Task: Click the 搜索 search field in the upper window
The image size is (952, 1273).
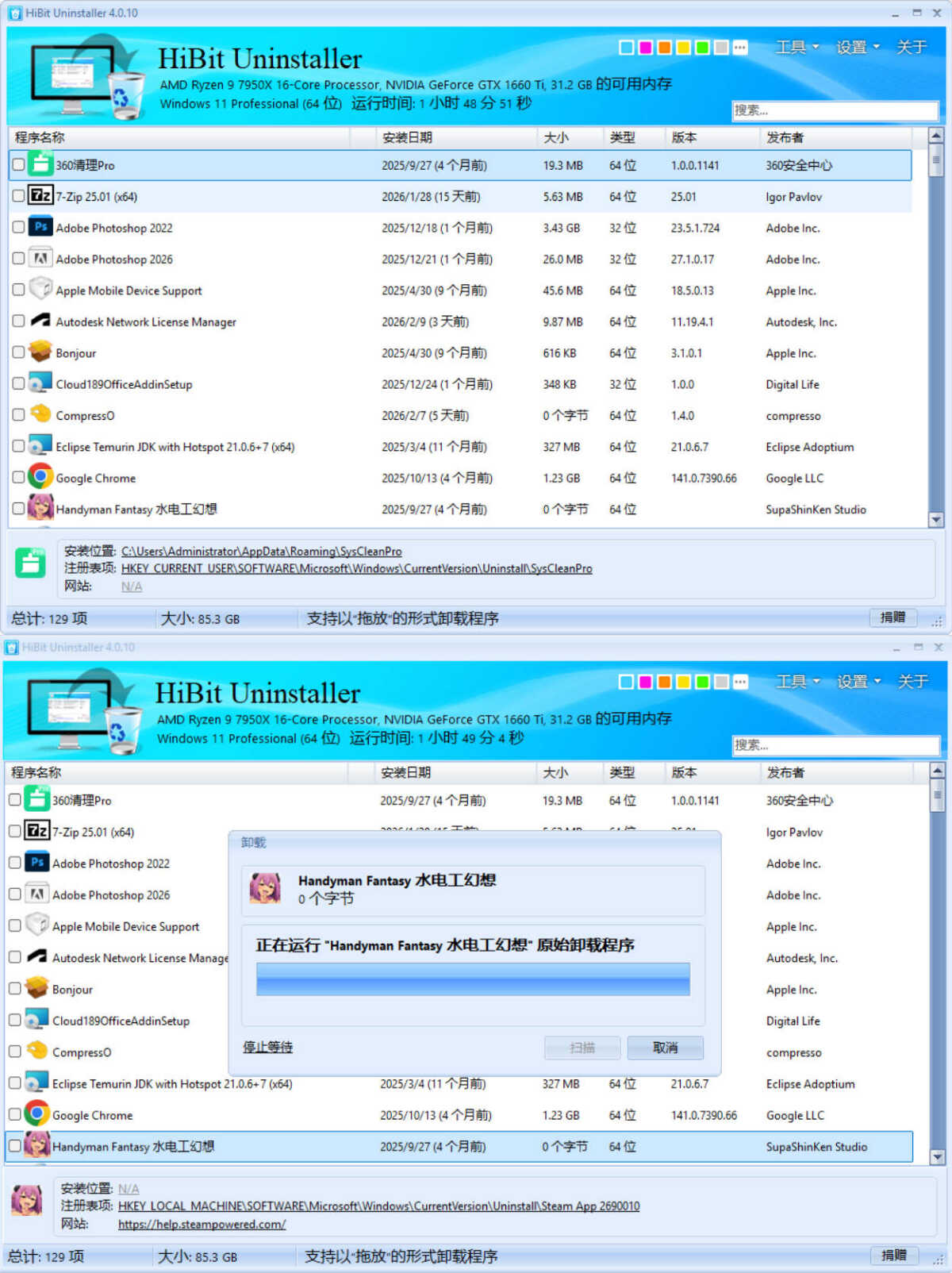Action: 834,110
